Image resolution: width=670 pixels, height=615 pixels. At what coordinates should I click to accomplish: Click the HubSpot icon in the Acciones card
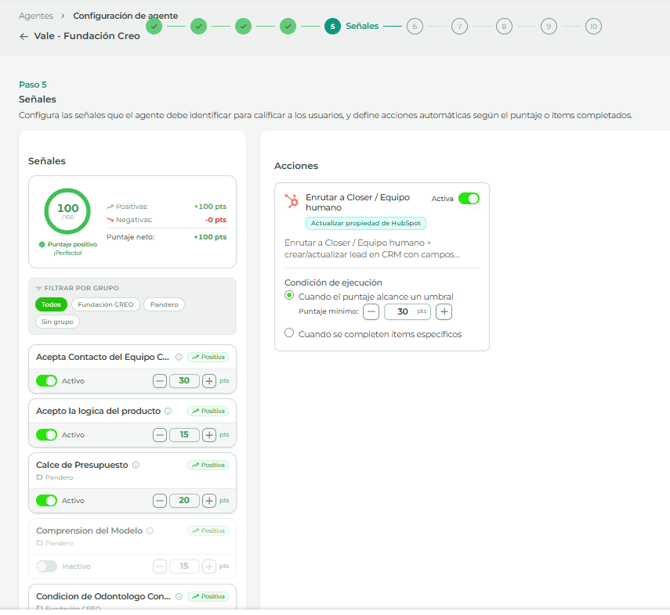292,201
